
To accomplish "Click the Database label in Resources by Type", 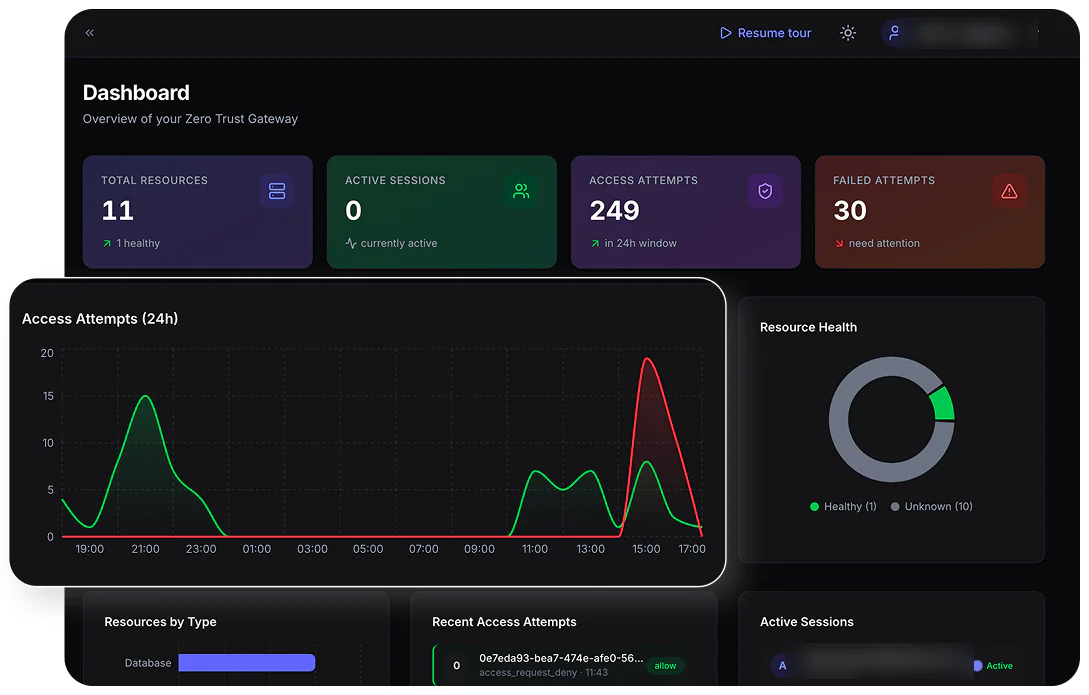I will [148, 663].
